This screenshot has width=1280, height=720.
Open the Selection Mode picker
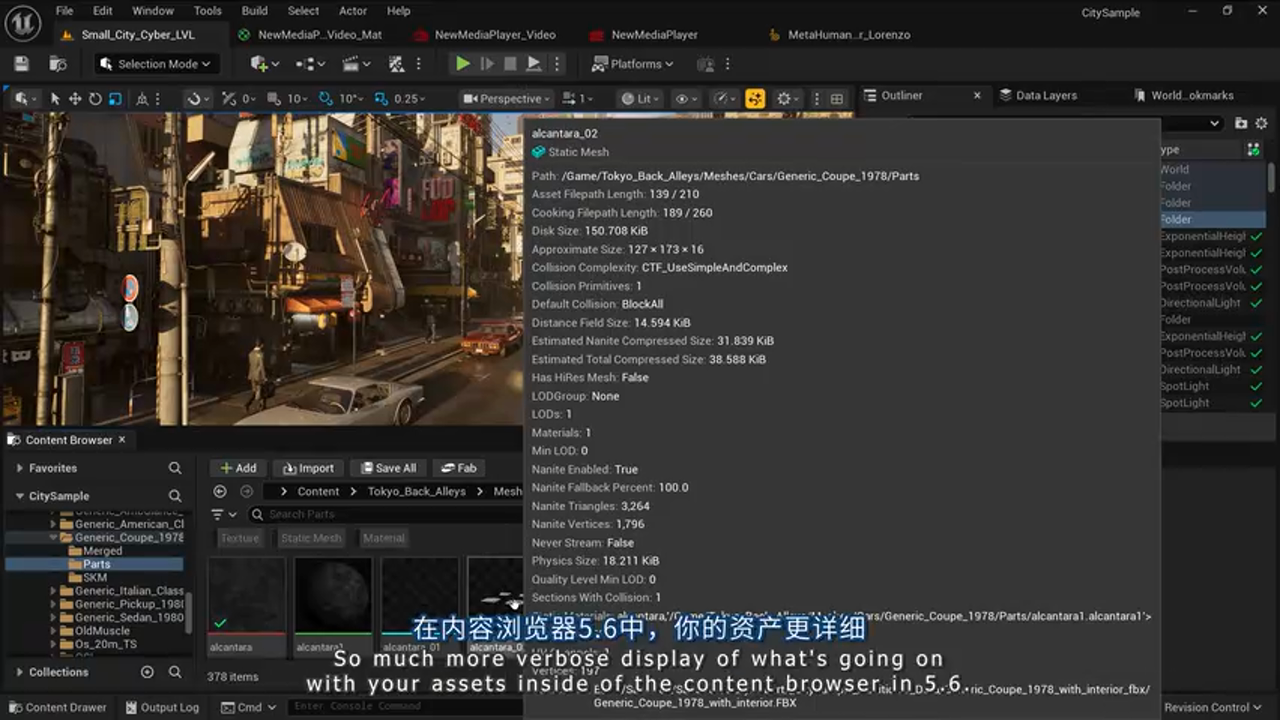(155, 63)
